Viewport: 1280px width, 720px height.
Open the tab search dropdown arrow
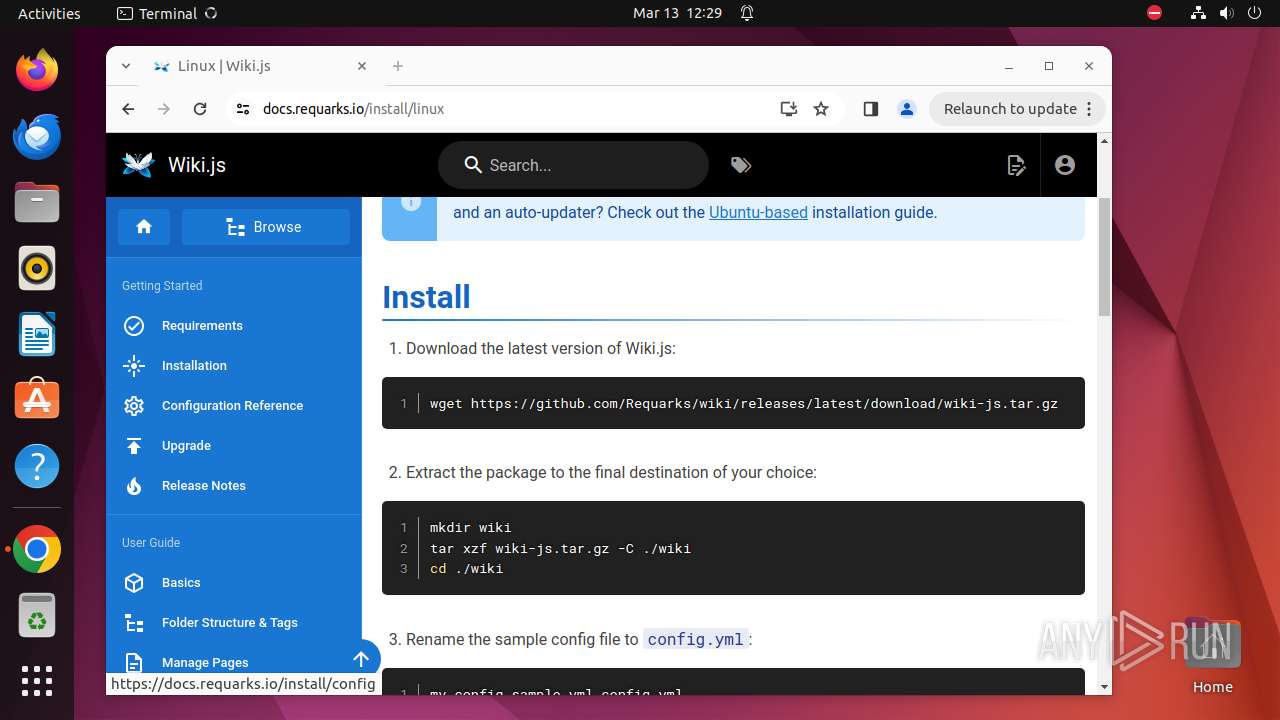pos(126,66)
